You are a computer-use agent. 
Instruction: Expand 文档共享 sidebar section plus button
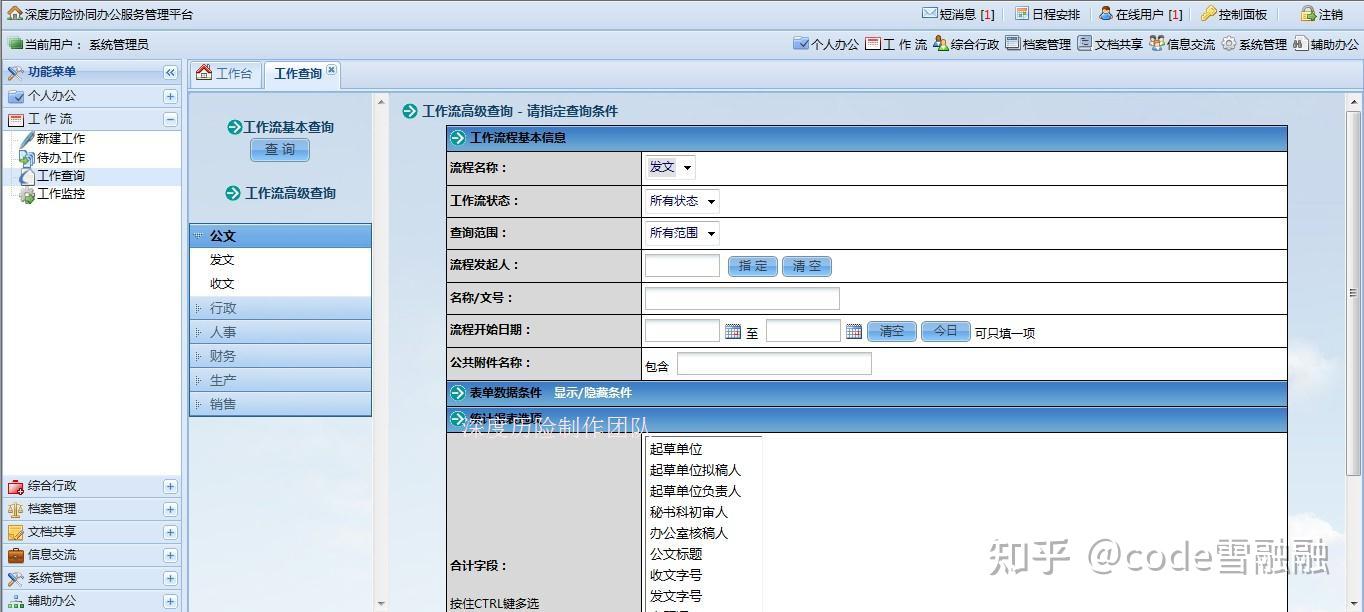pos(170,533)
